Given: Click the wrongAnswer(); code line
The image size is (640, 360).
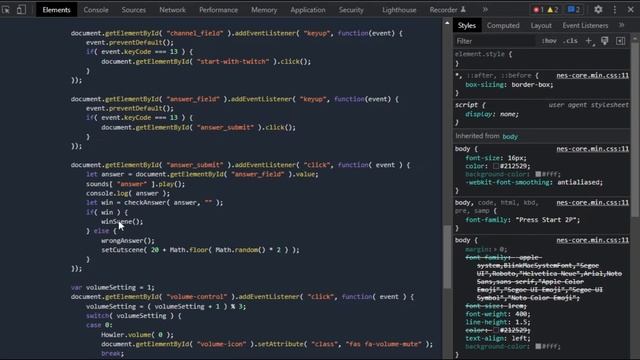Looking at the screenshot, I should point(128,240).
